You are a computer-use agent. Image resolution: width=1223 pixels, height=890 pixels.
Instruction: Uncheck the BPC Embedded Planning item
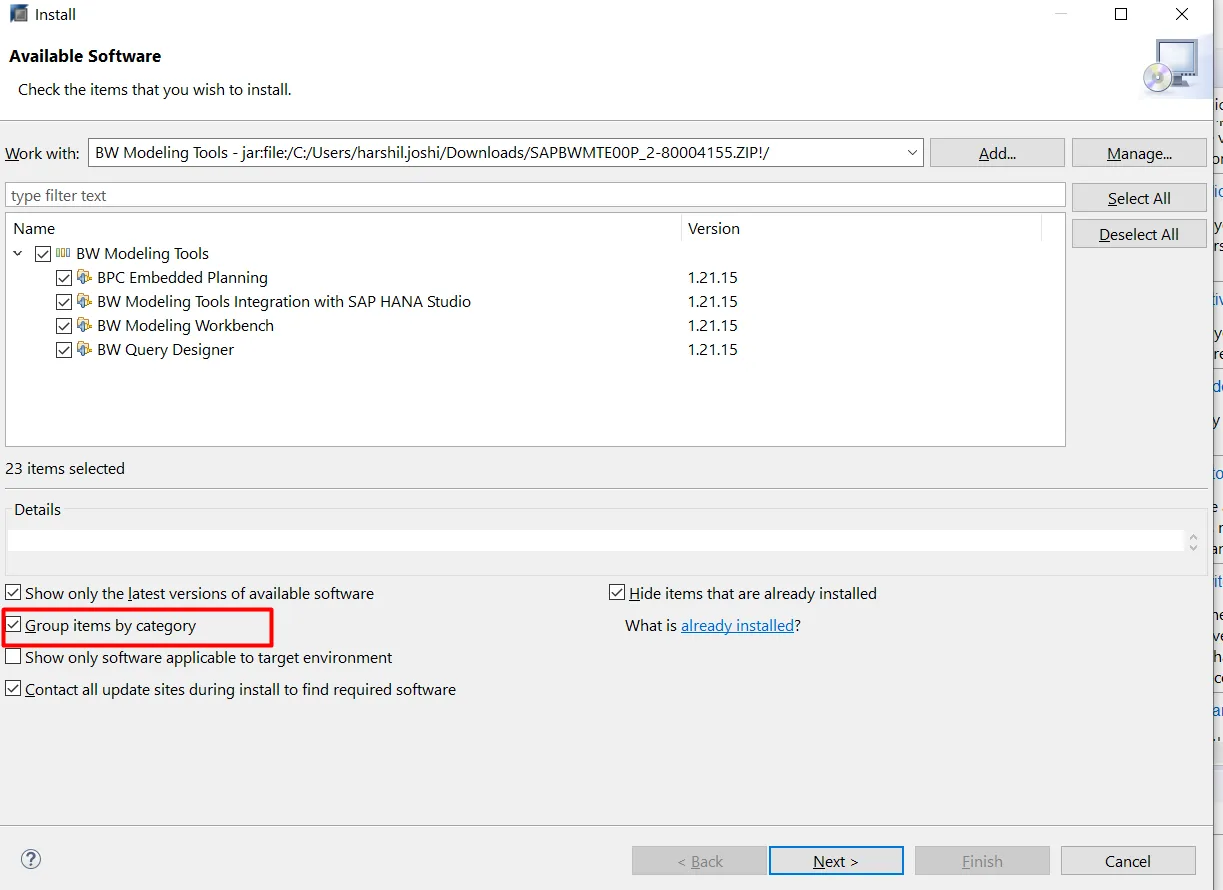64,277
